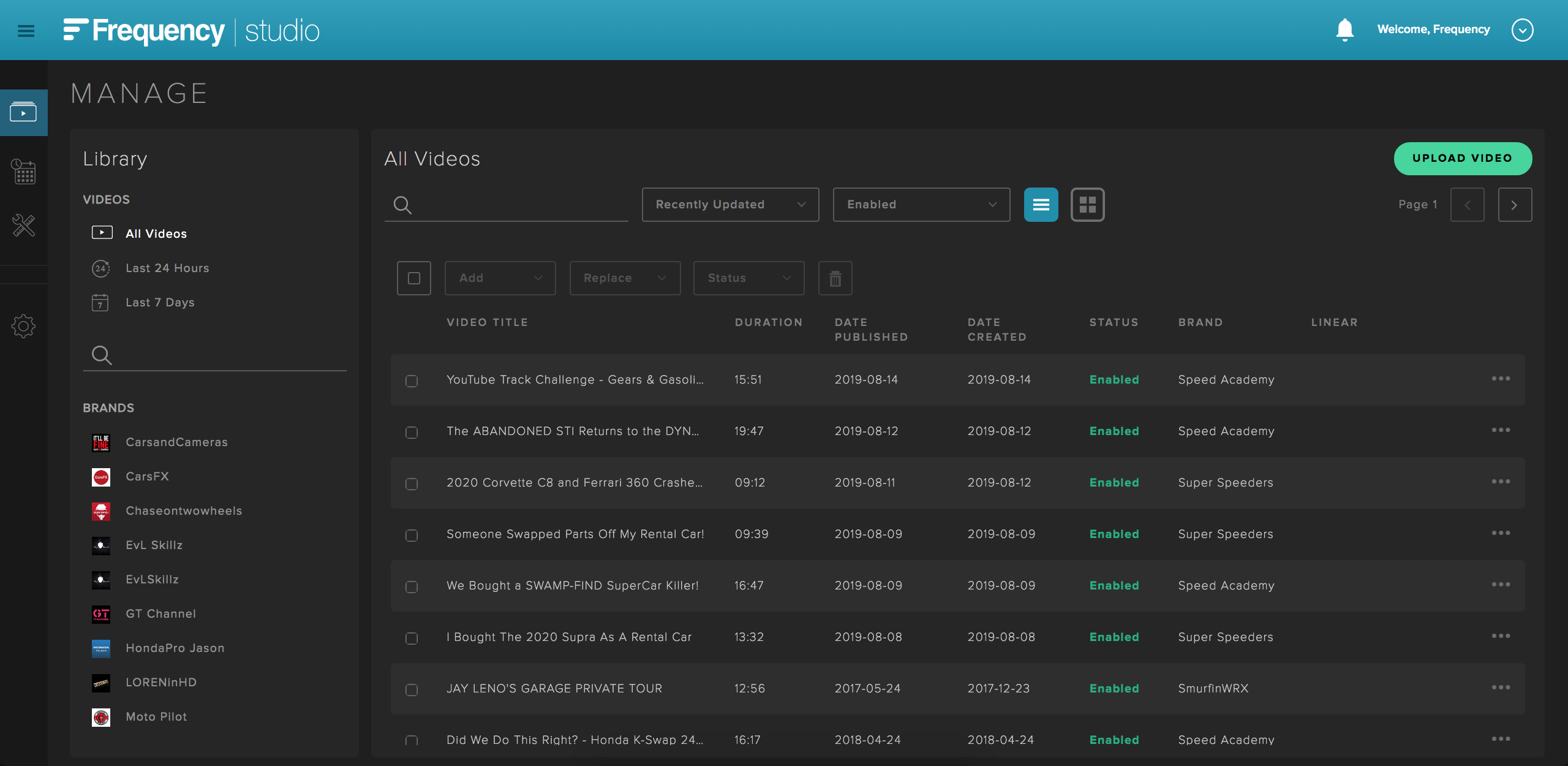Image resolution: width=1568 pixels, height=766 pixels.
Task: Open options for 2020 Supra Rental row
Action: point(1501,636)
